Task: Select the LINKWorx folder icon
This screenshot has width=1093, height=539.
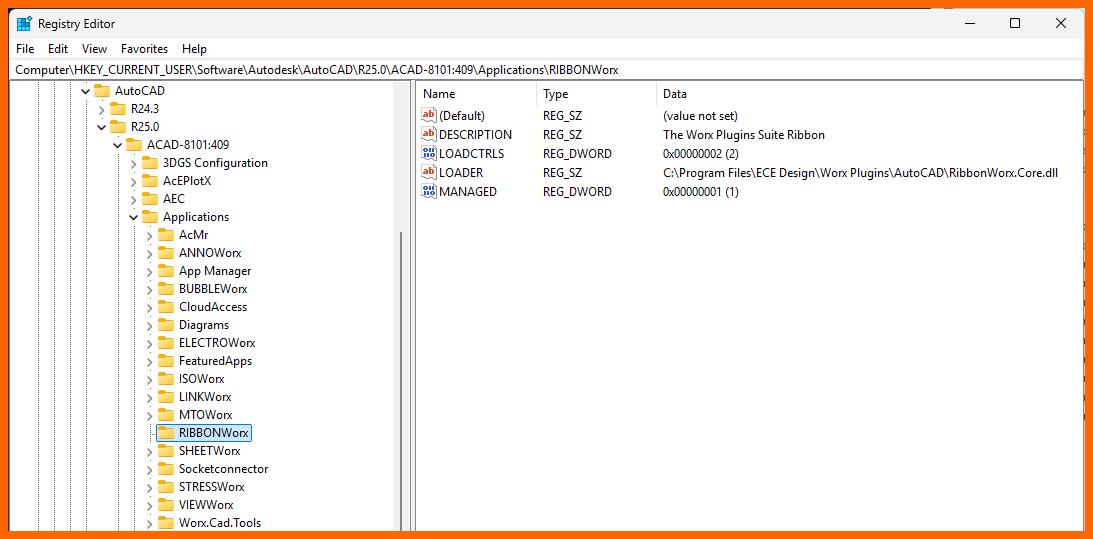Action: (x=166, y=397)
